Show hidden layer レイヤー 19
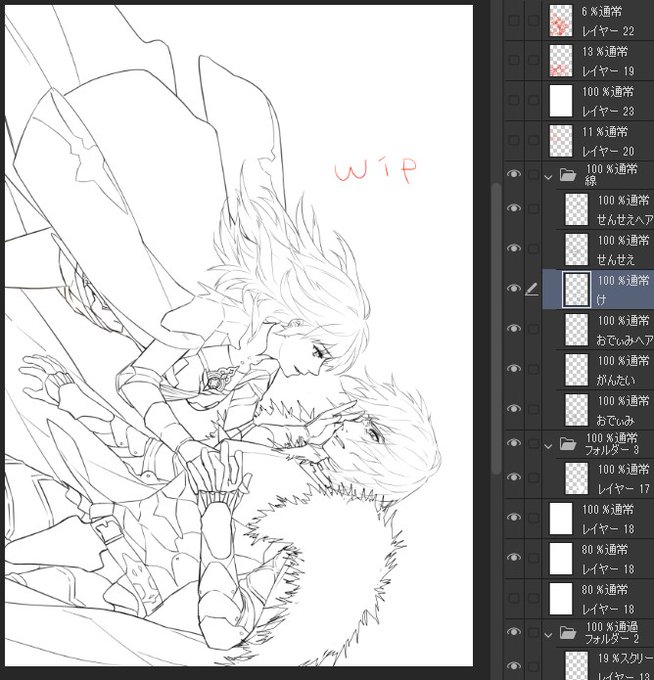The height and width of the screenshot is (680, 654). (x=514, y=60)
